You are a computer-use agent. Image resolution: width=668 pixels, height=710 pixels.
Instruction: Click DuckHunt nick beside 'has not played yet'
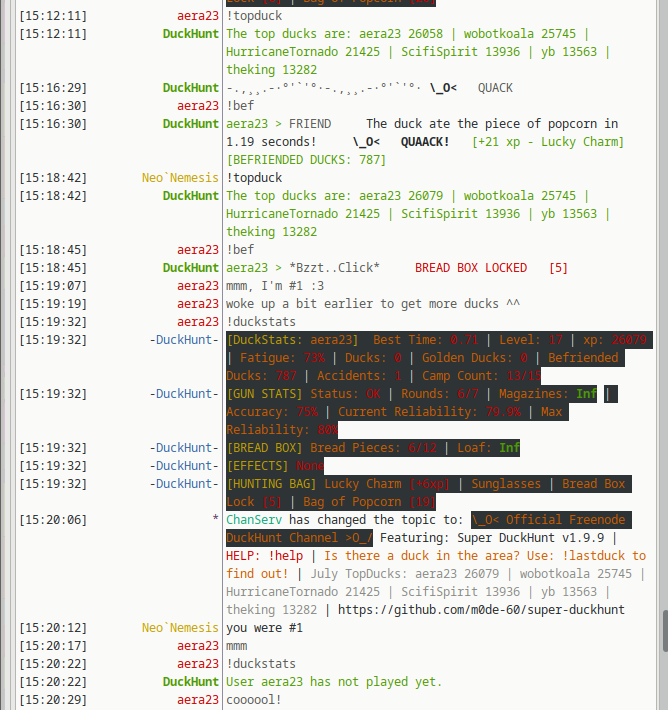(191, 681)
